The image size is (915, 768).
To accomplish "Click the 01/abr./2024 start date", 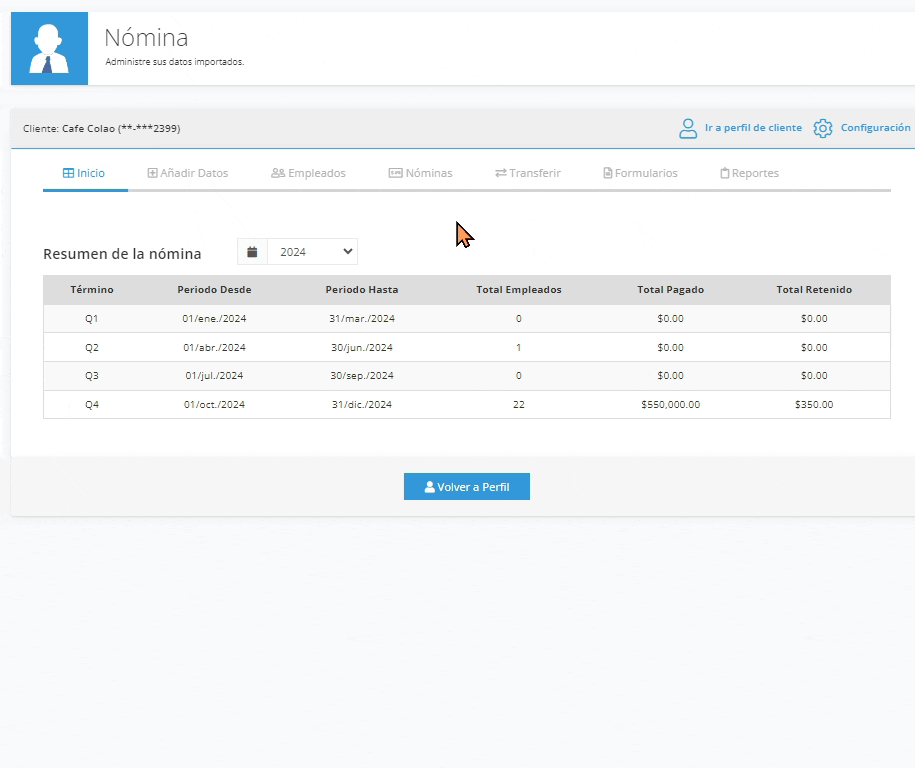I will point(214,348).
